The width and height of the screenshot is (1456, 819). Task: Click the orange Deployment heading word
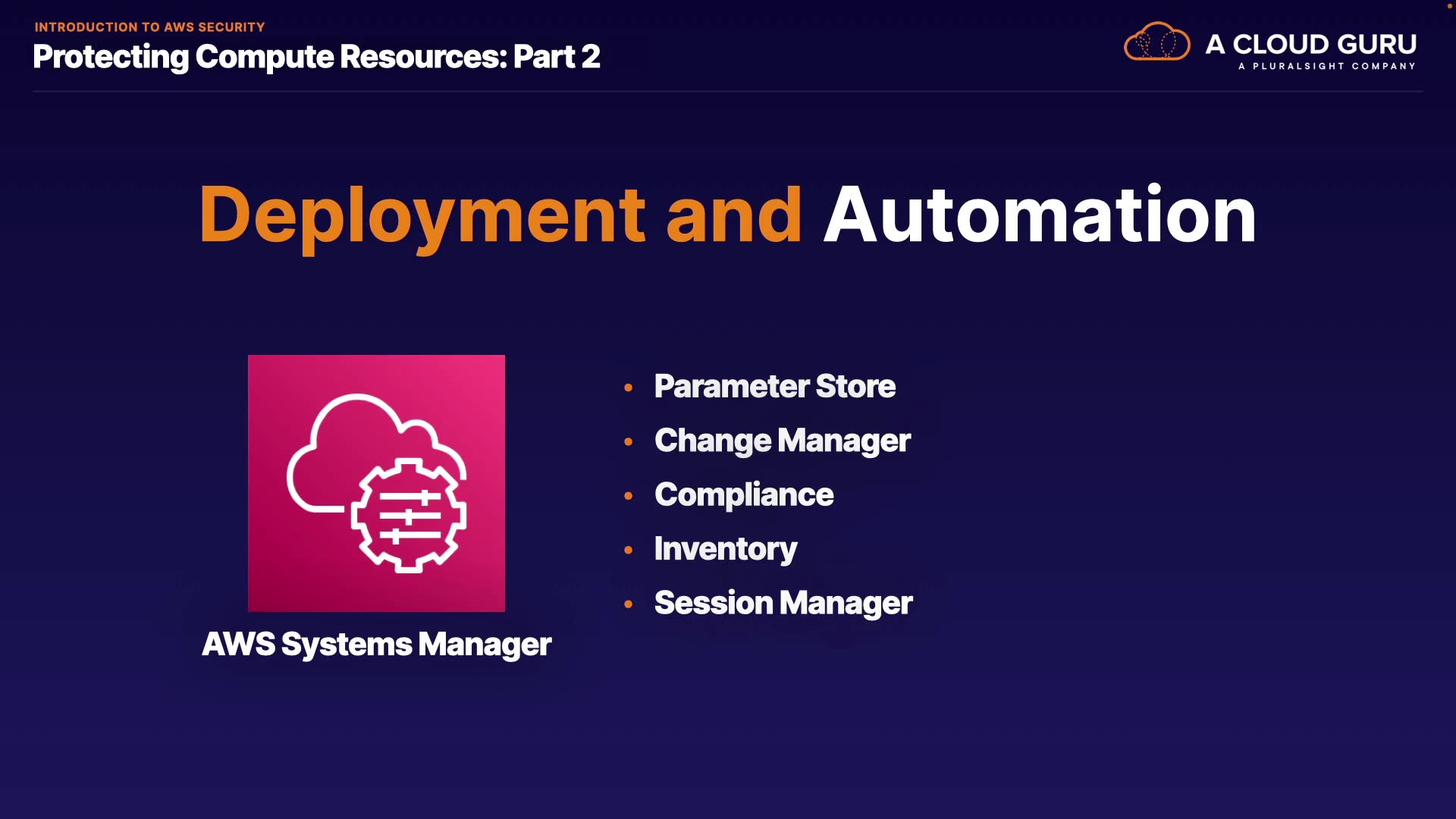[x=422, y=215]
